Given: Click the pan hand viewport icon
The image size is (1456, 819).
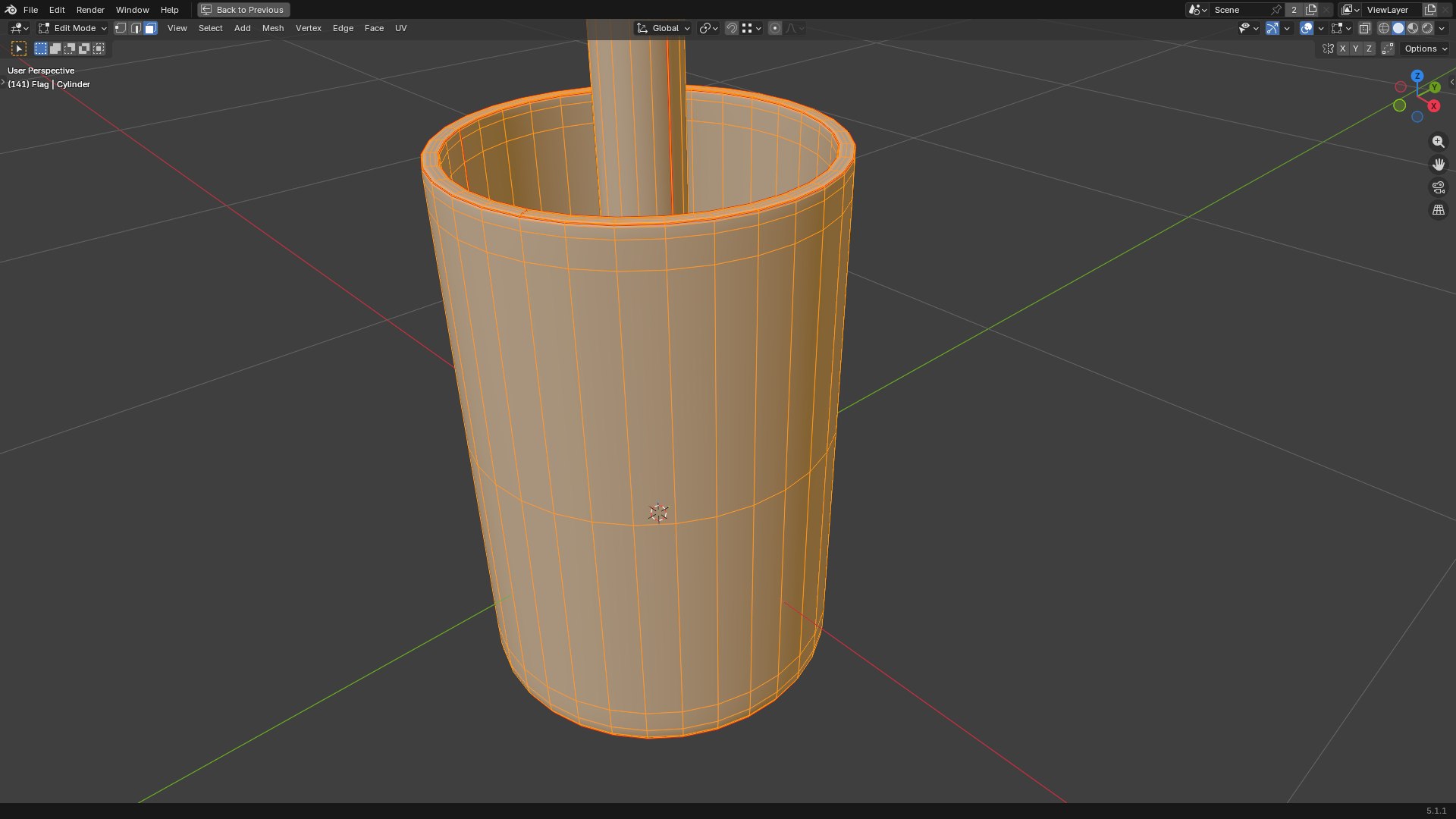Looking at the screenshot, I should (1438, 165).
